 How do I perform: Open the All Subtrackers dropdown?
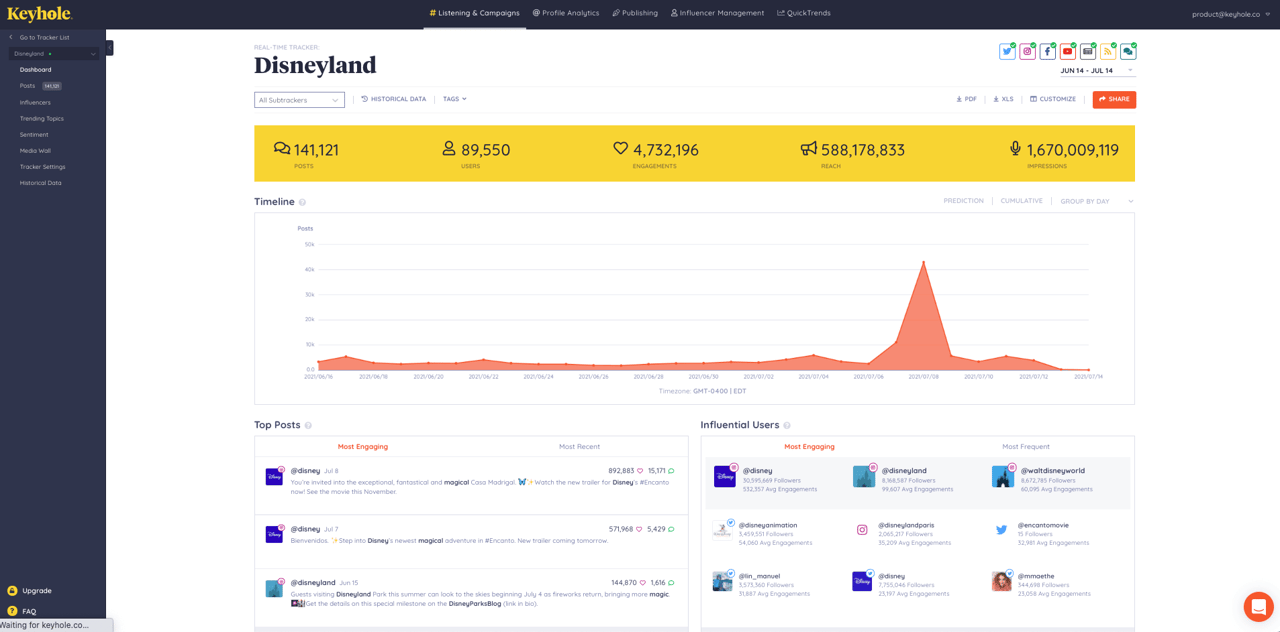pos(299,100)
